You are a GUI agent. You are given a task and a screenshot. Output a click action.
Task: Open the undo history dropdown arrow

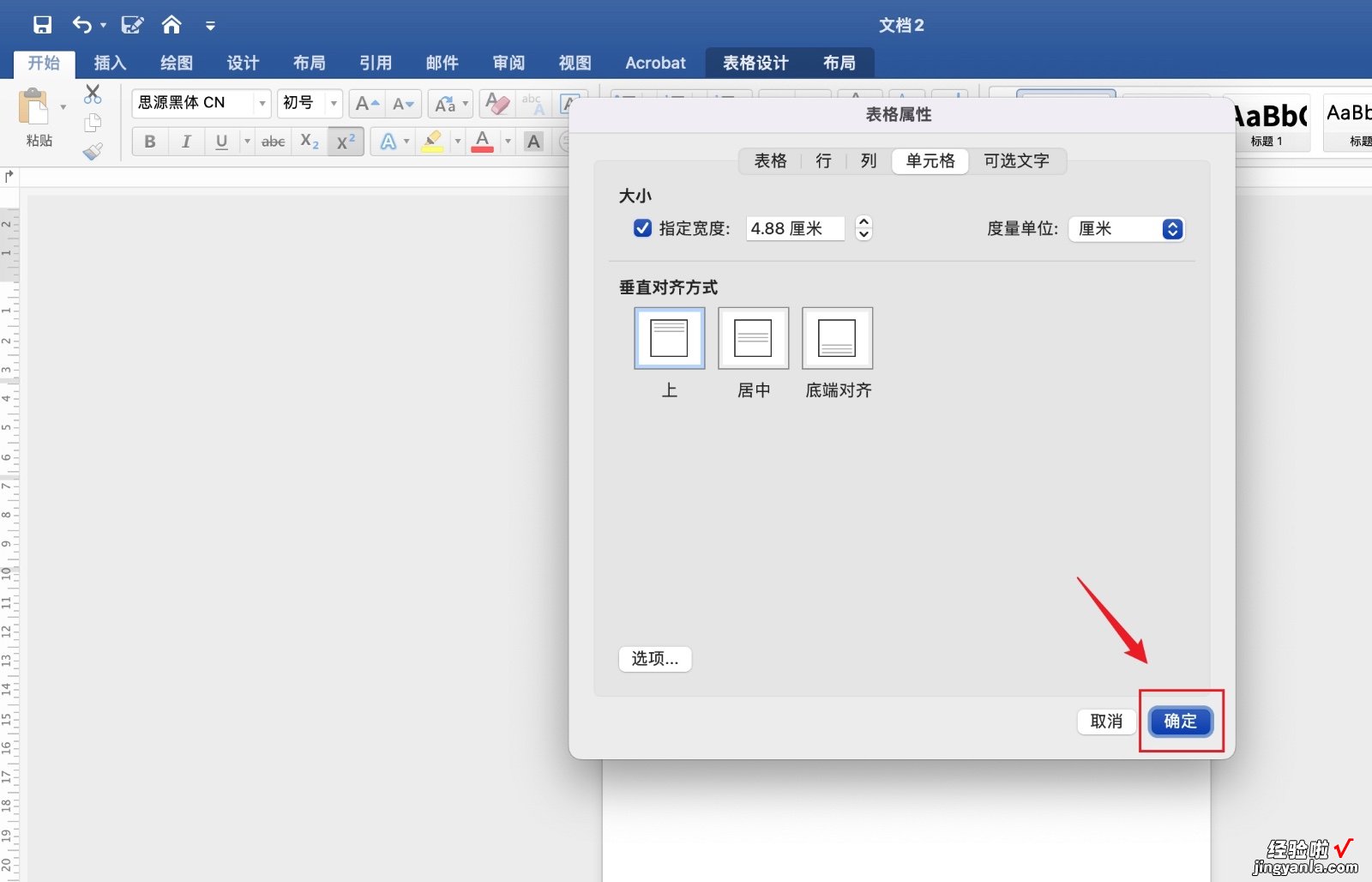pos(103,26)
